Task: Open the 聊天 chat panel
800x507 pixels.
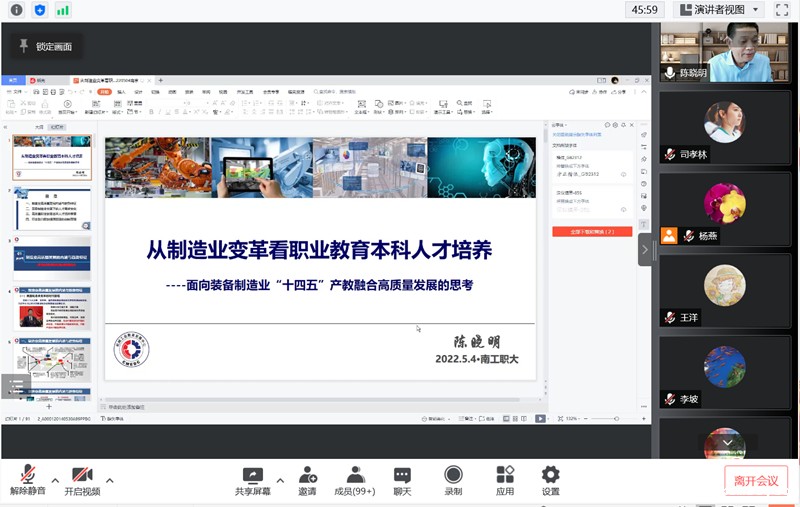Action: tap(402, 474)
